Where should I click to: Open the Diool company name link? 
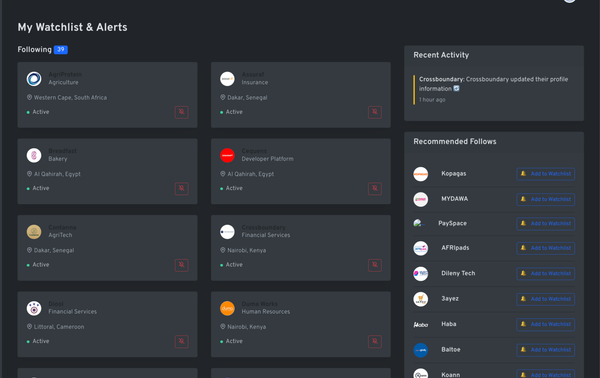coord(56,304)
